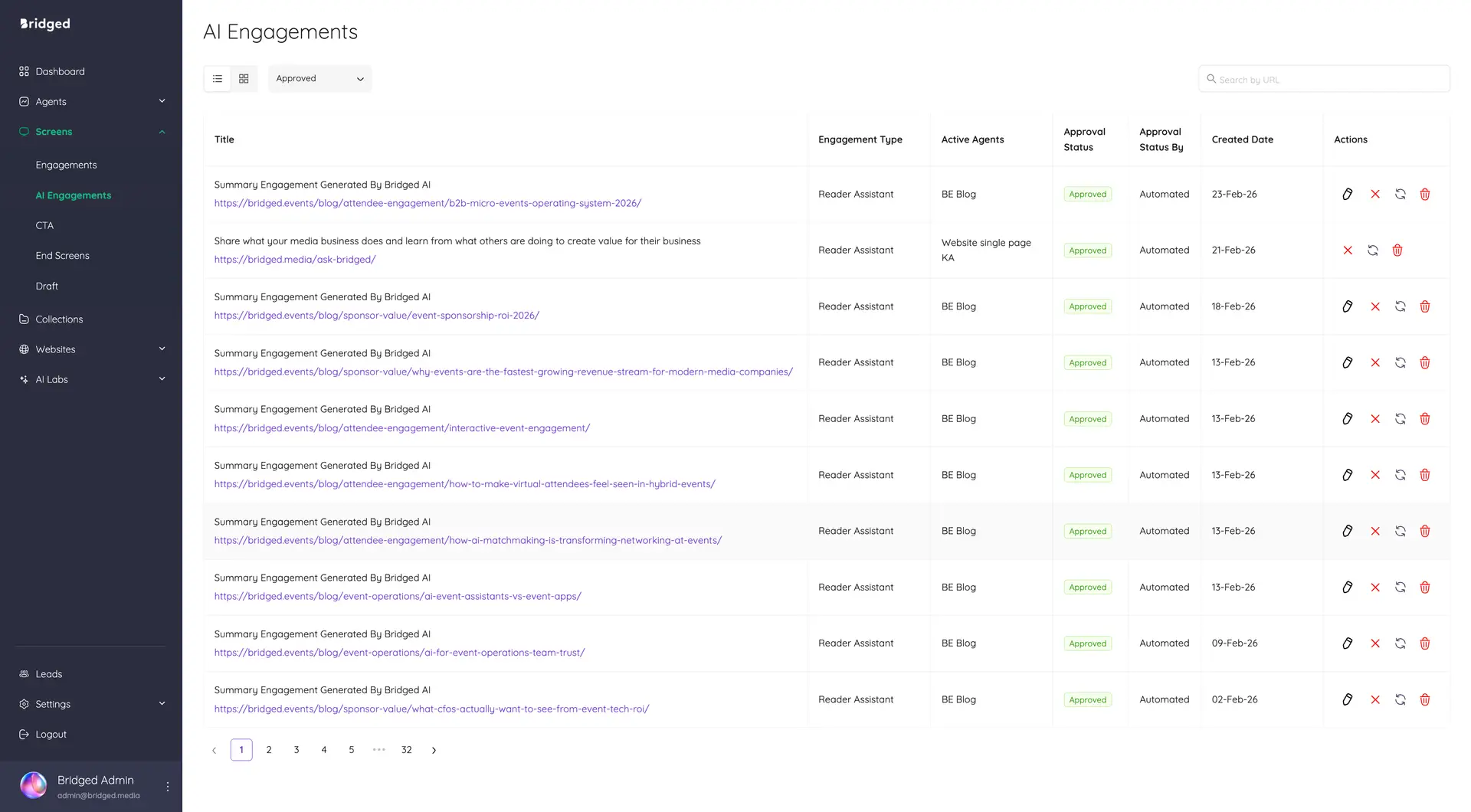Edit the 23-Feb-26 engagement with pencil icon
Viewport: 1471px width, 812px height.
pos(1348,194)
